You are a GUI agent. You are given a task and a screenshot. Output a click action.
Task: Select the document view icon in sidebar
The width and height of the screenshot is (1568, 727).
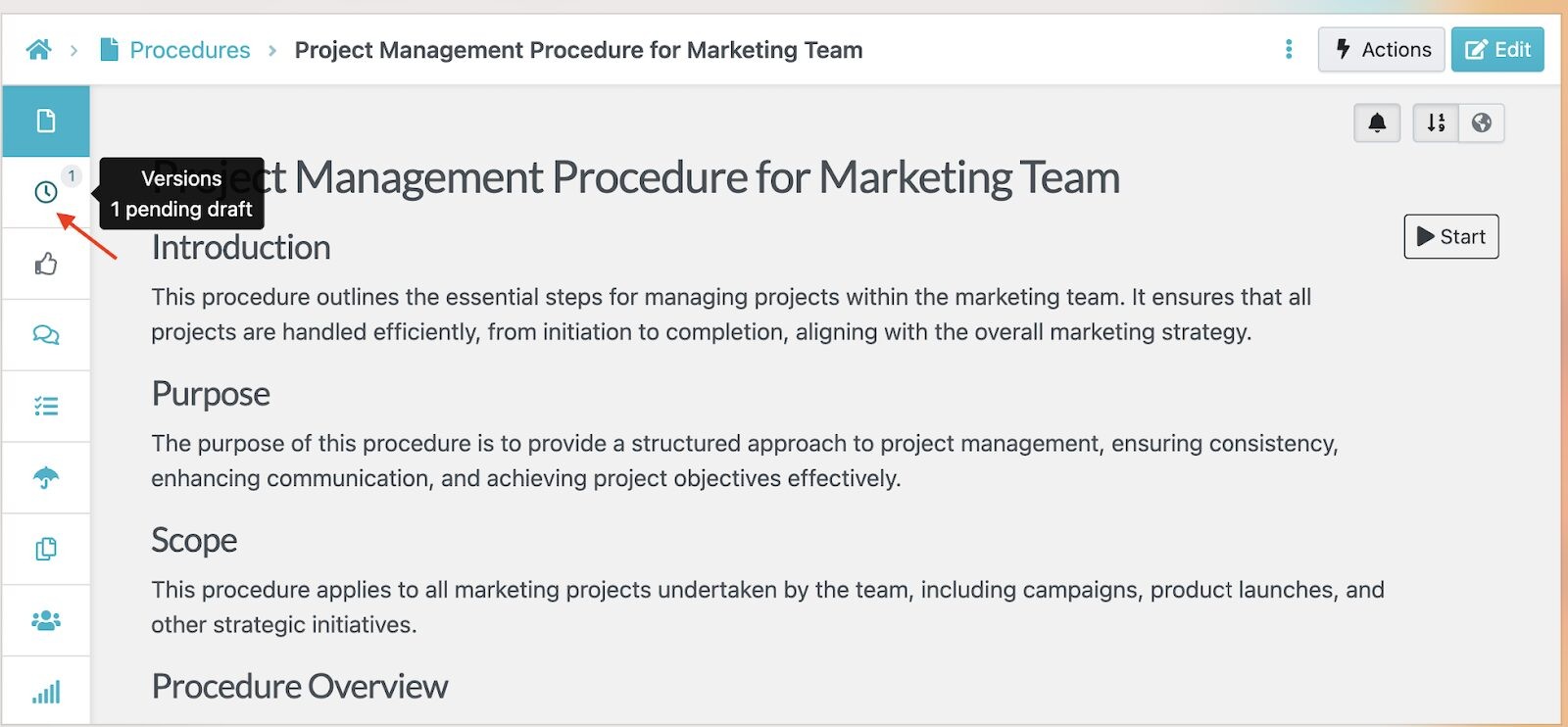point(45,121)
